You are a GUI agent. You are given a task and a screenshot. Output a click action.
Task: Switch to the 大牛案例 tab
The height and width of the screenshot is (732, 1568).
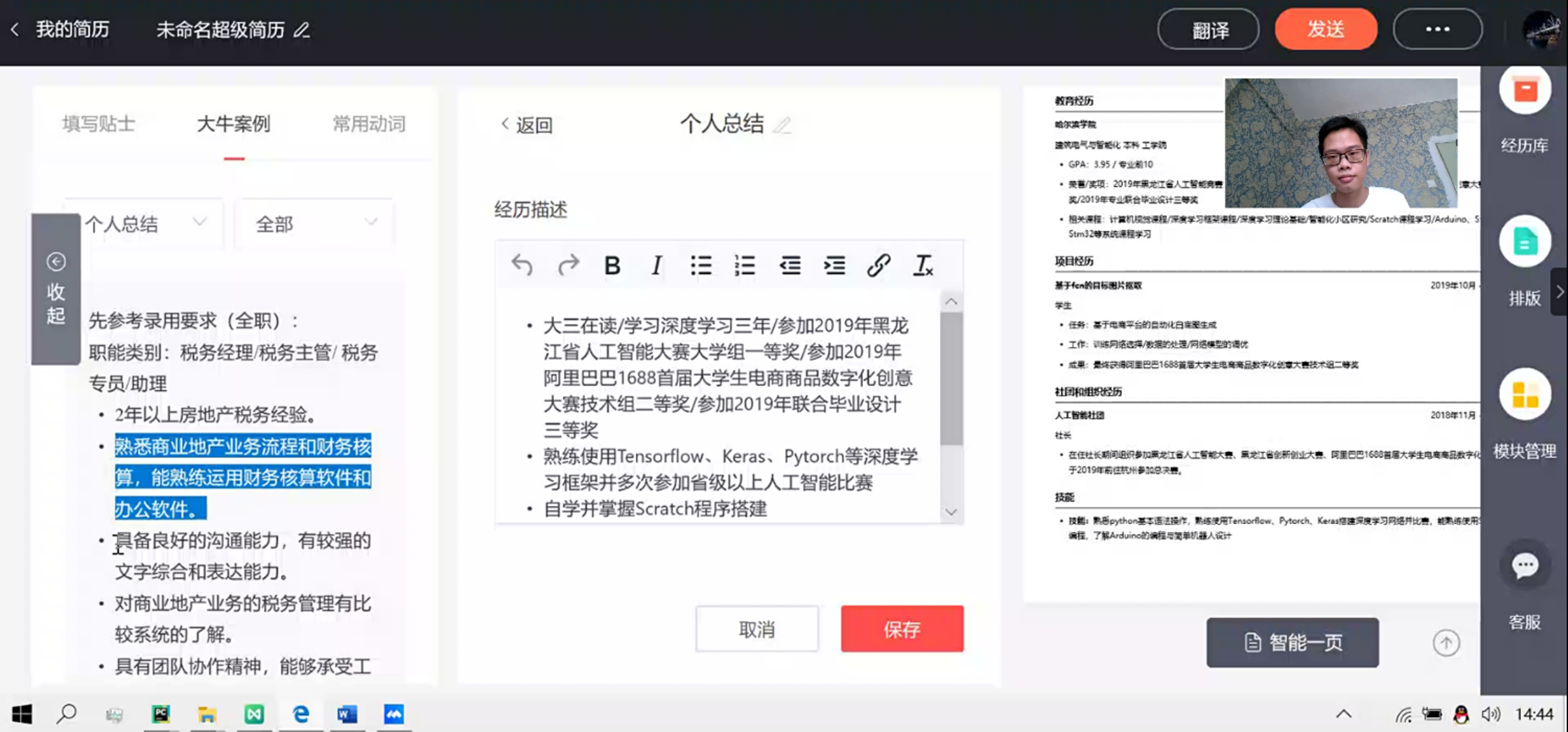[x=233, y=124]
